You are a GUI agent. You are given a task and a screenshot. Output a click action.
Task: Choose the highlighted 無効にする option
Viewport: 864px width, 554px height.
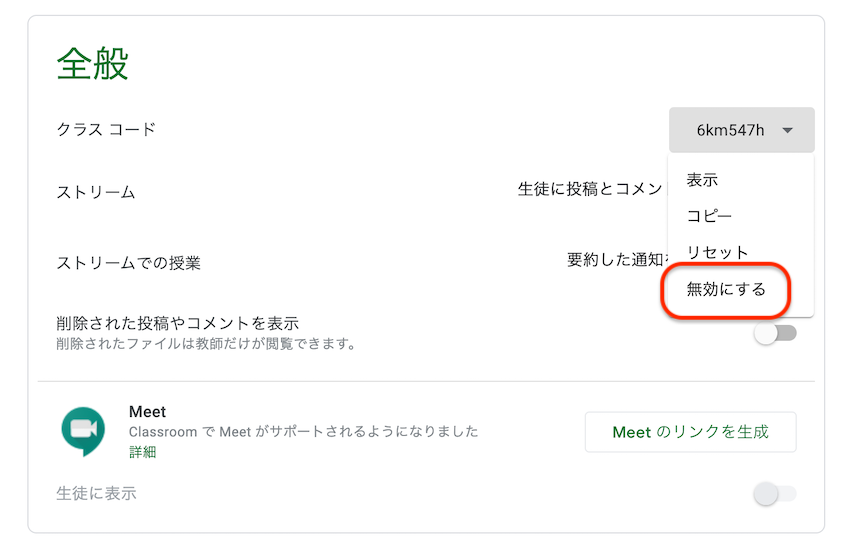pos(726,289)
